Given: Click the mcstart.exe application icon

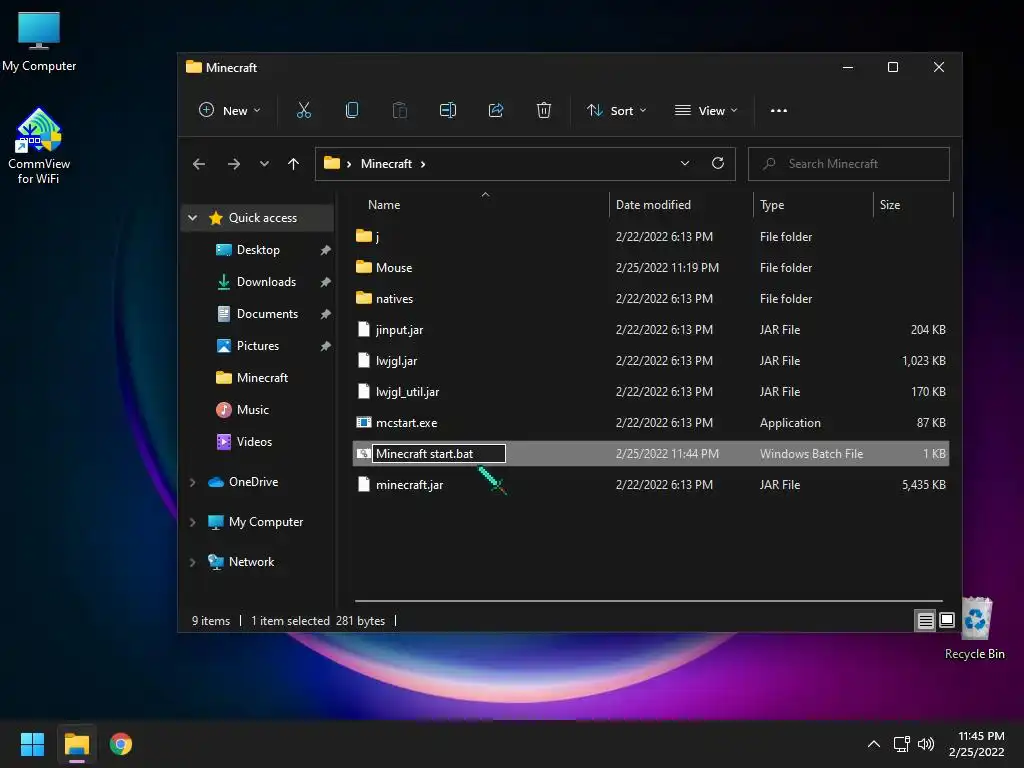Looking at the screenshot, I should click(x=364, y=423).
